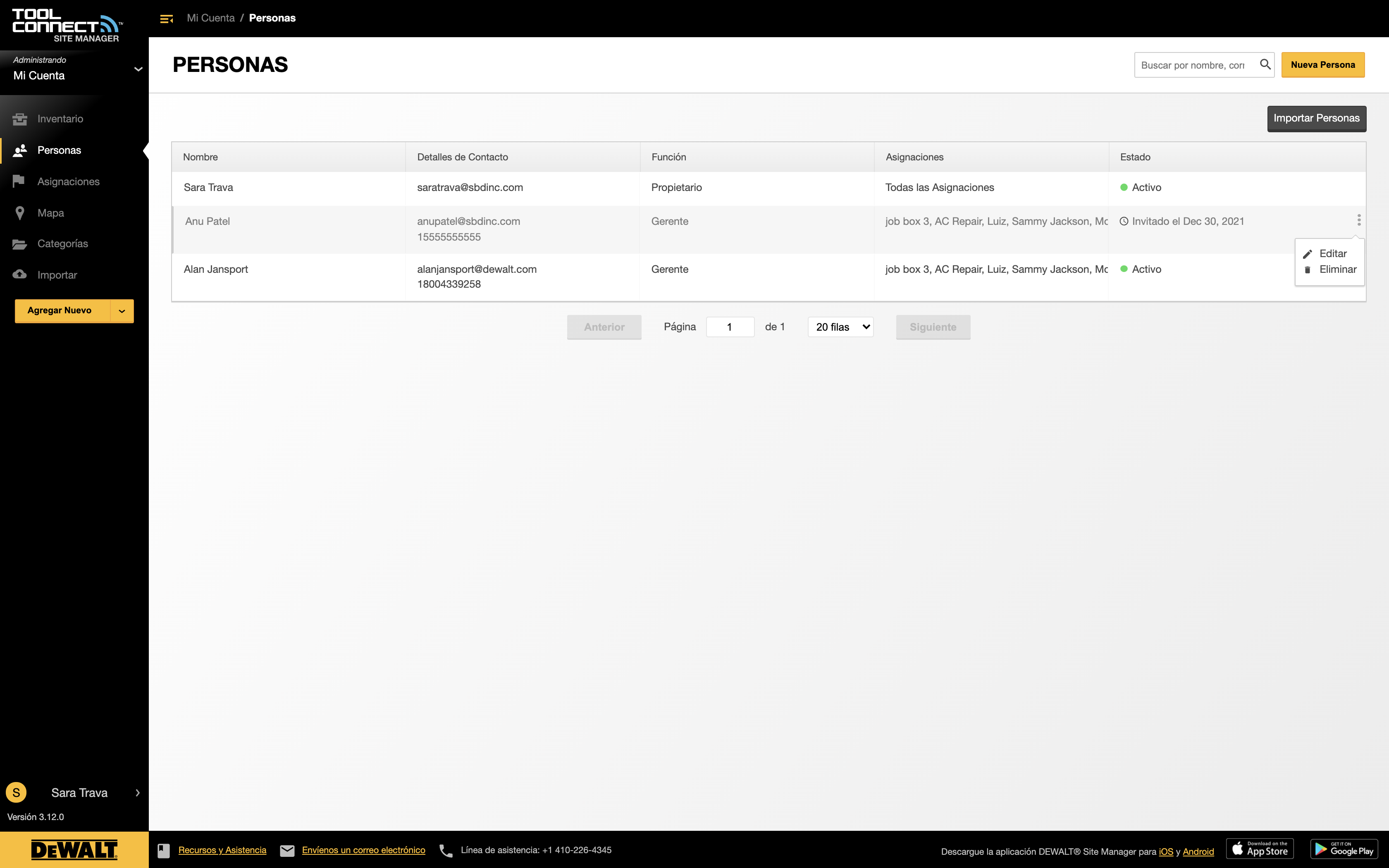This screenshot has width=1389, height=868.
Task: Click the Nueva Persona button
Action: (x=1322, y=65)
